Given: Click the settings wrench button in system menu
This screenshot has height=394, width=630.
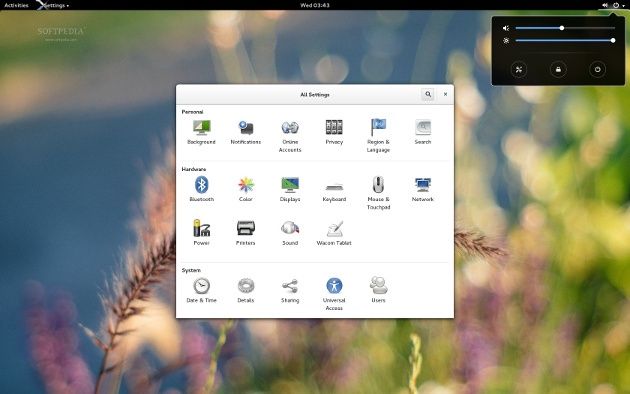Looking at the screenshot, I should click(519, 69).
